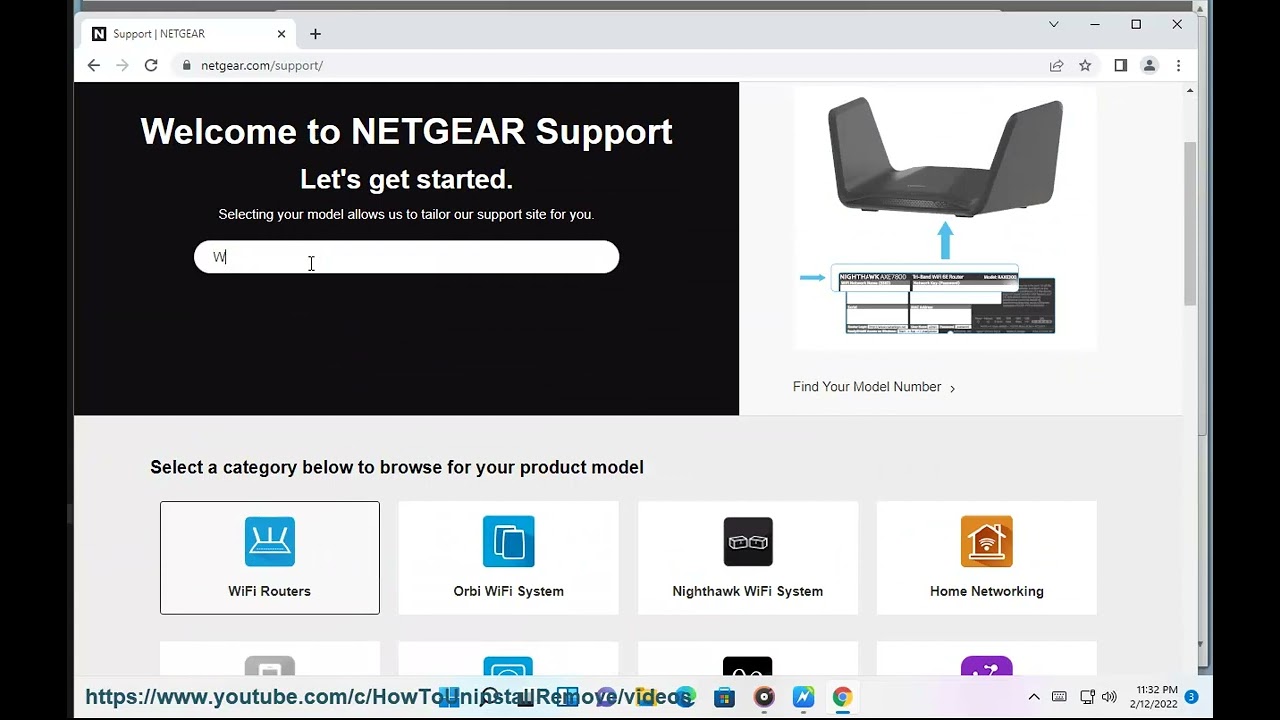
Task: Click the address bar URL
Action: coord(262,65)
